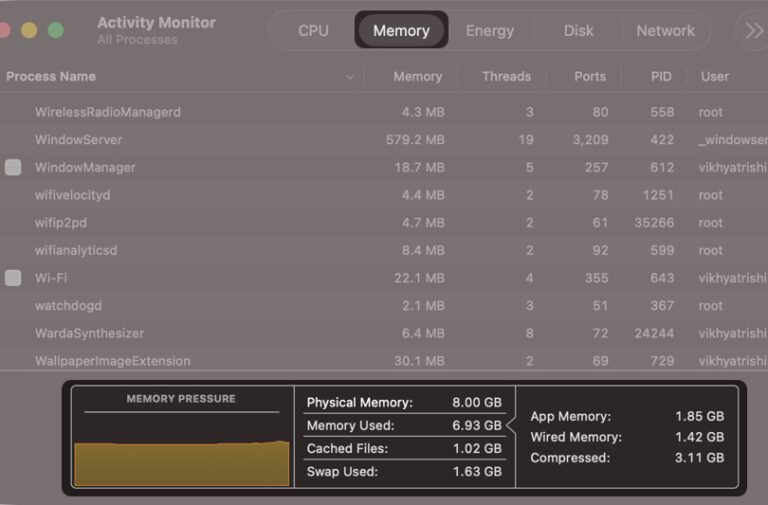Screen dimensions: 768x505
Task: Click the green fullscreen window button
Action: coord(56,30)
